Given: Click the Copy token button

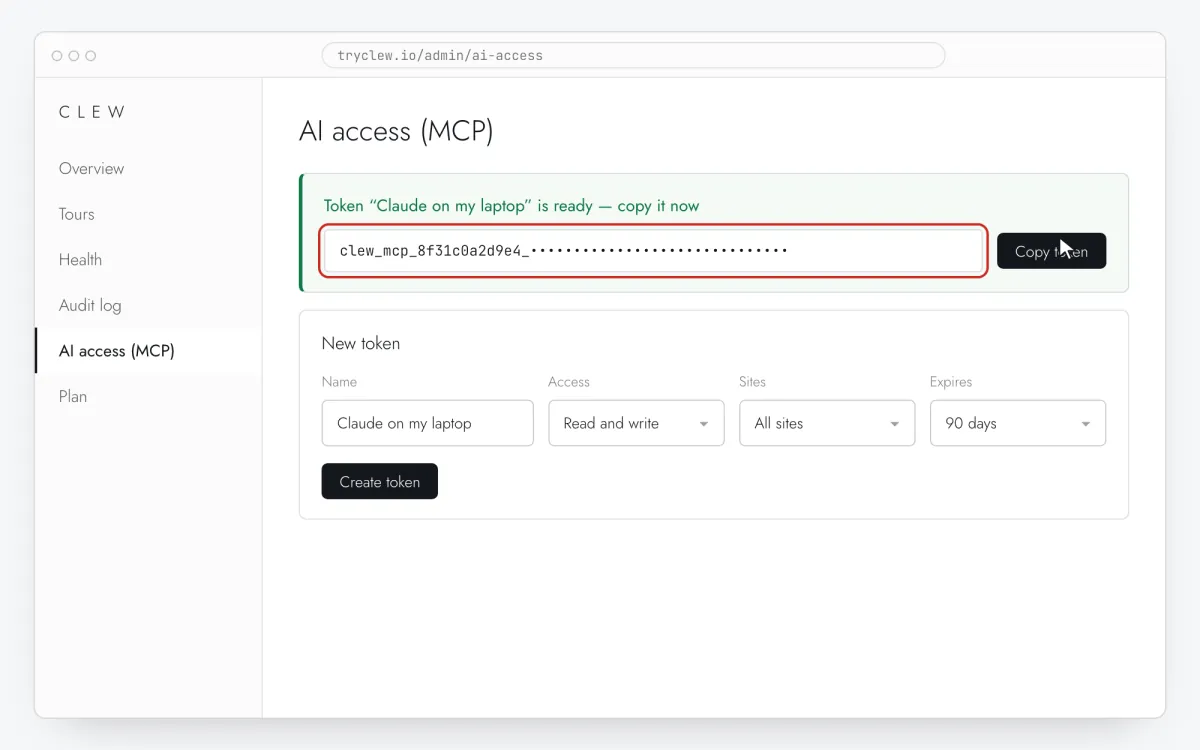Looking at the screenshot, I should click(x=1051, y=251).
